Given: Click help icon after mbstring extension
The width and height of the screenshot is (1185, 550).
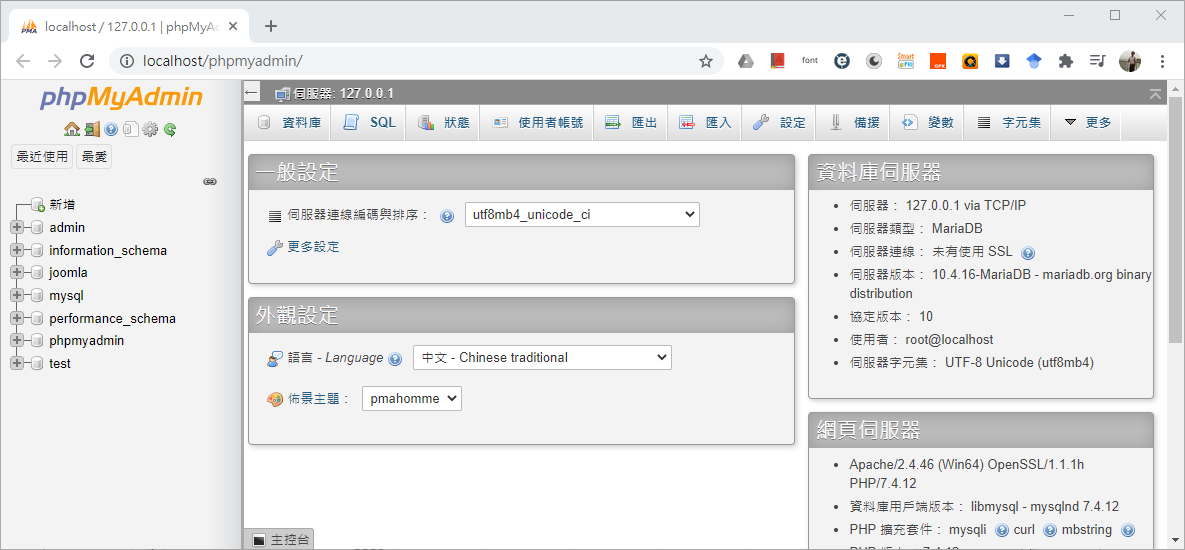Looking at the screenshot, I should [x=1128, y=530].
